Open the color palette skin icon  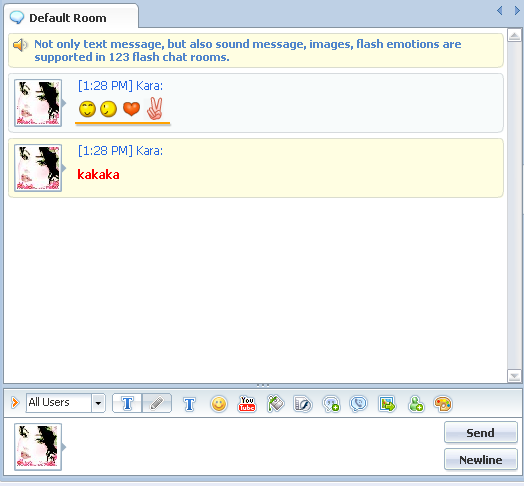443,404
